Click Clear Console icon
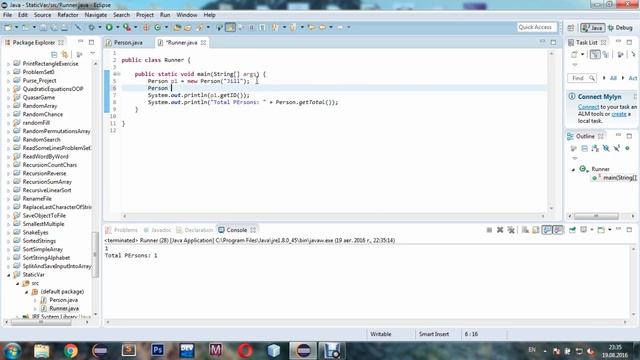The image size is (640, 360). tap(525, 230)
